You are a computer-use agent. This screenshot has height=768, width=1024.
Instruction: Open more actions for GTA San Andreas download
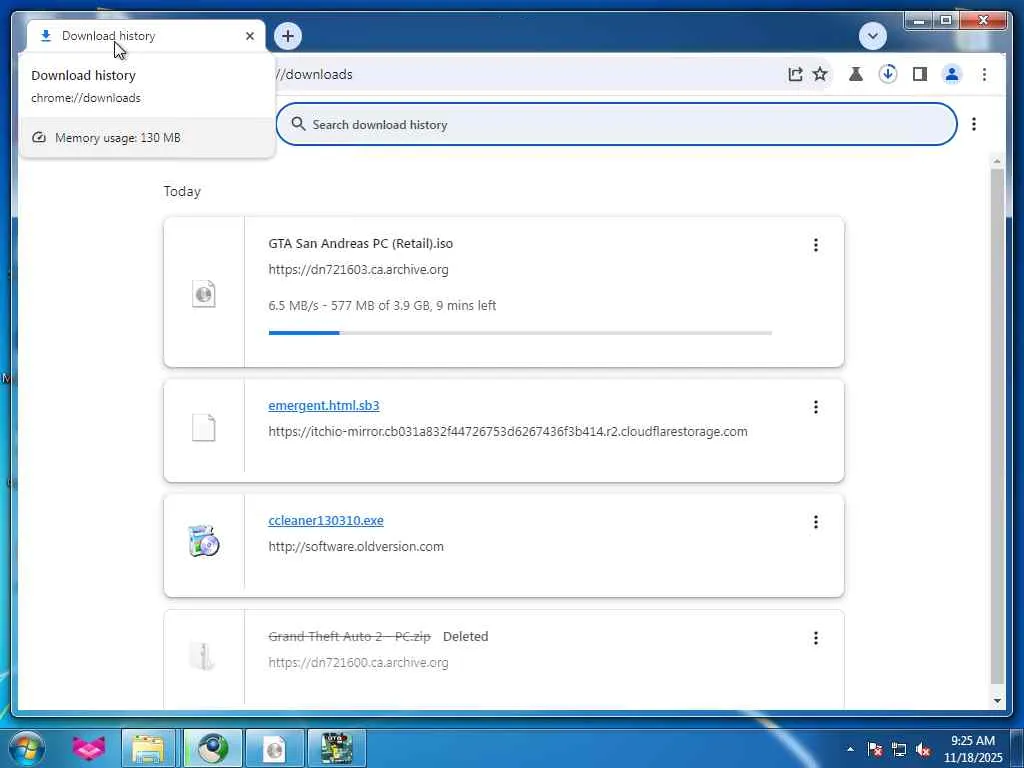pos(816,245)
